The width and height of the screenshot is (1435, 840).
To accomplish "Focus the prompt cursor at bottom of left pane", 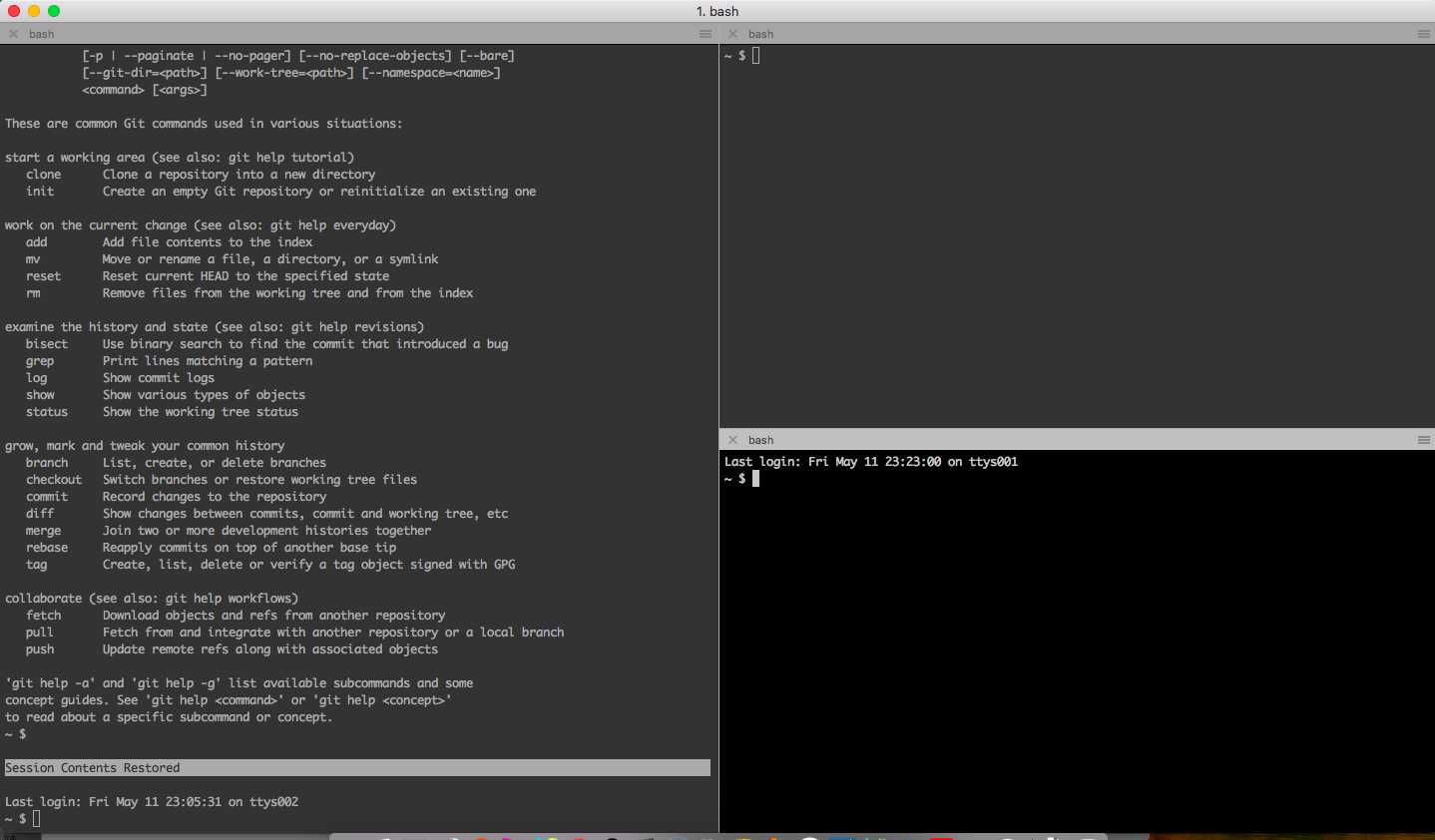I will point(37,819).
